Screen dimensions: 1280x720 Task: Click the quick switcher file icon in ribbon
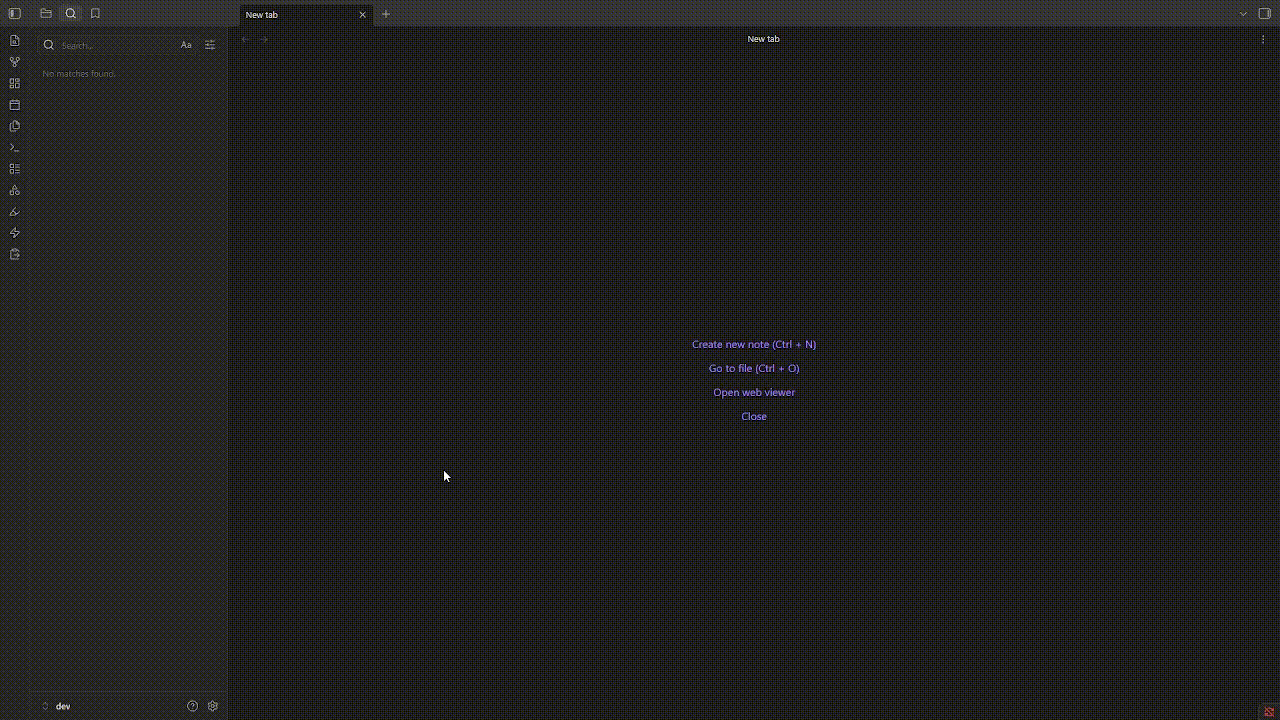point(14,41)
